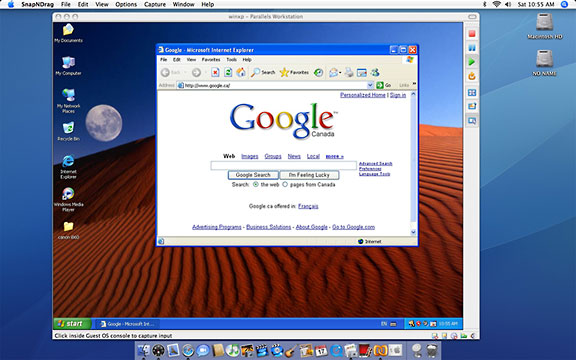
Task: Expand the IE address bar dropdown
Action: (x=370, y=85)
